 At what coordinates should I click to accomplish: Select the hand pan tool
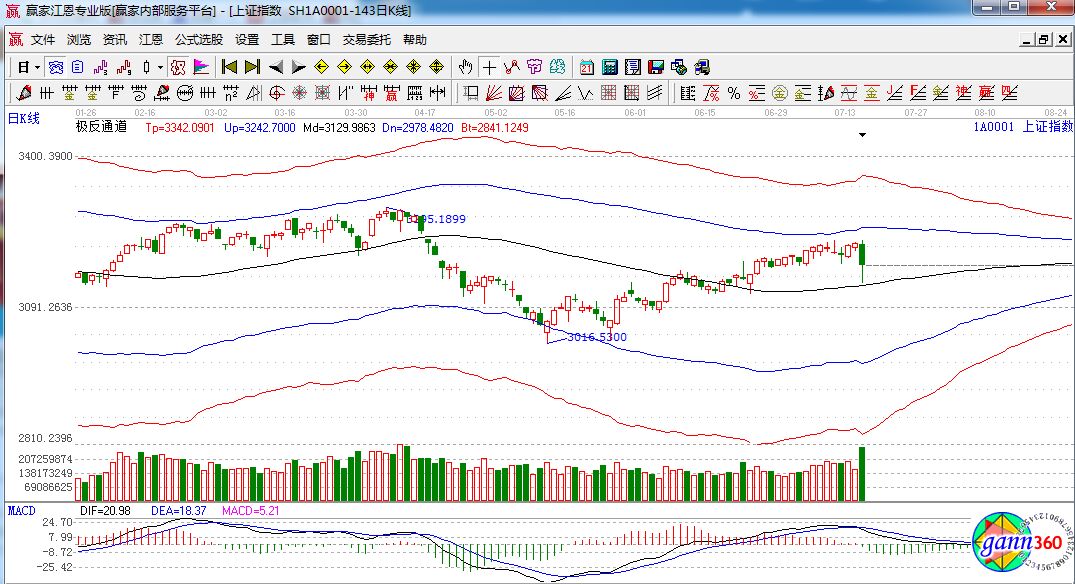(465, 67)
